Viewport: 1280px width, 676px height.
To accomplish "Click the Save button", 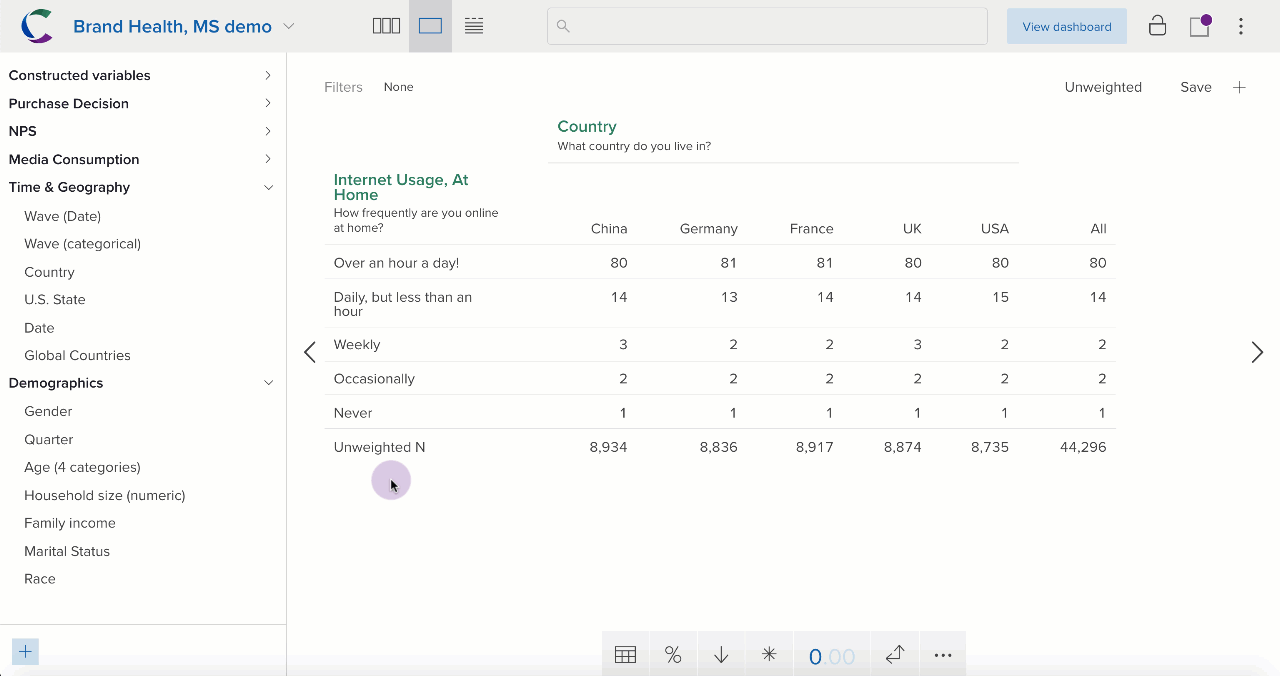I will pos(1196,87).
